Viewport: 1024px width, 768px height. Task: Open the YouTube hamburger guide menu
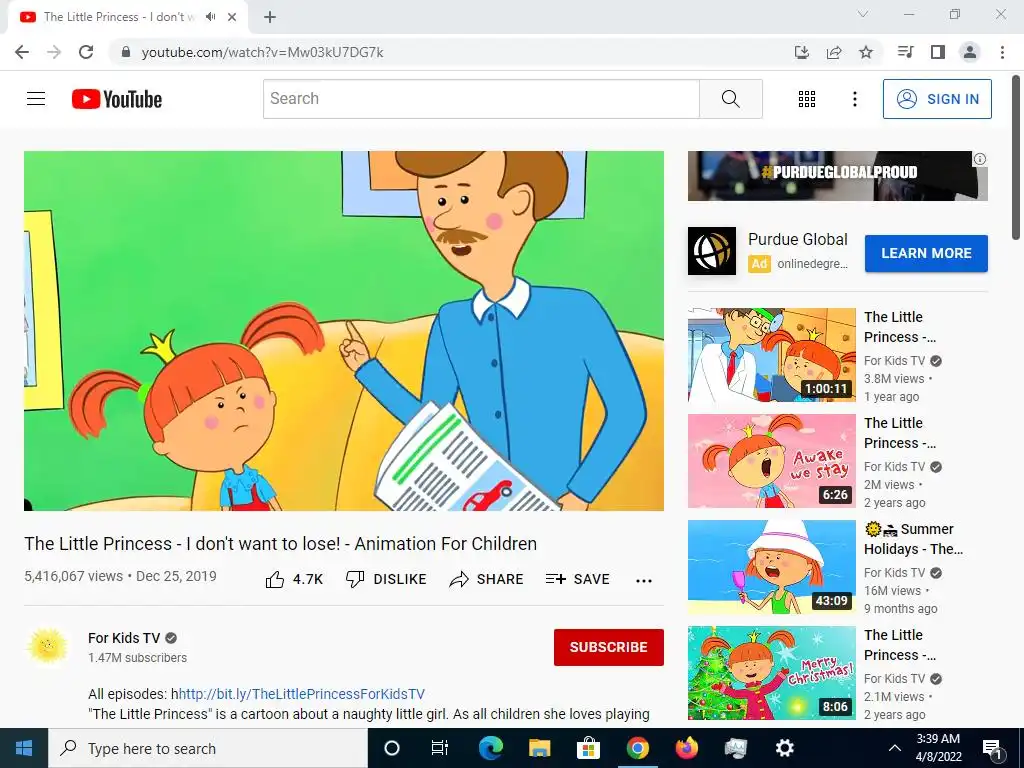(x=36, y=99)
